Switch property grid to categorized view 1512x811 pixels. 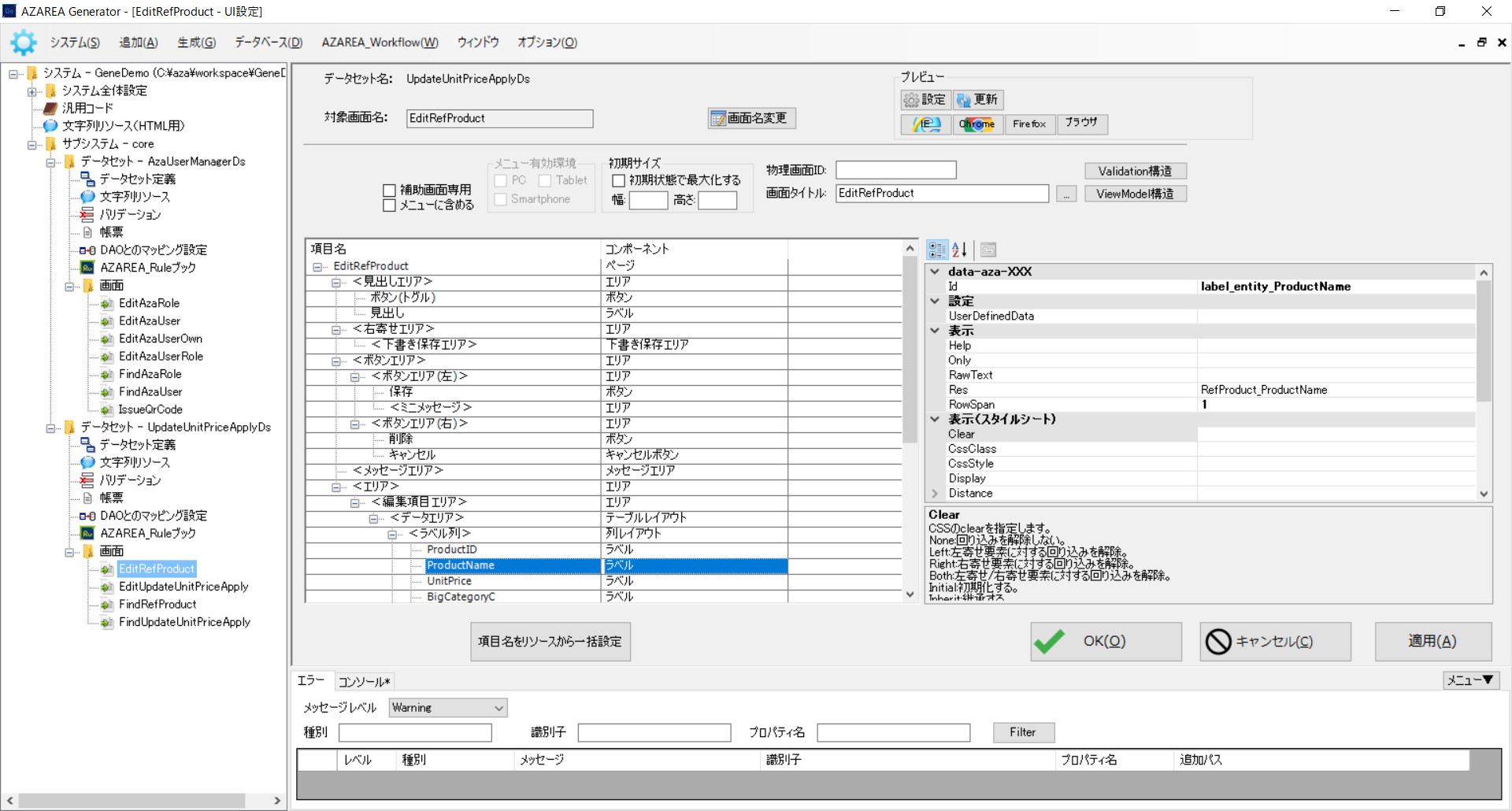pyautogui.click(x=937, y=250)
